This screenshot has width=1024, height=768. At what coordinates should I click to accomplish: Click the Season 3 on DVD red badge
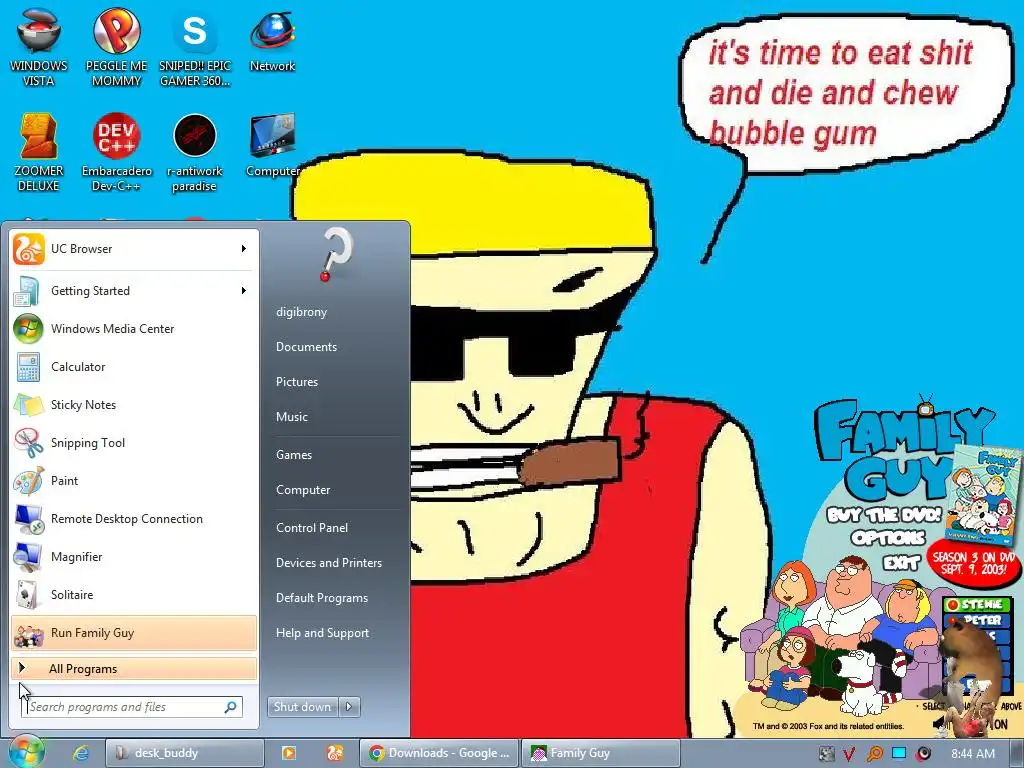point(973,563)
